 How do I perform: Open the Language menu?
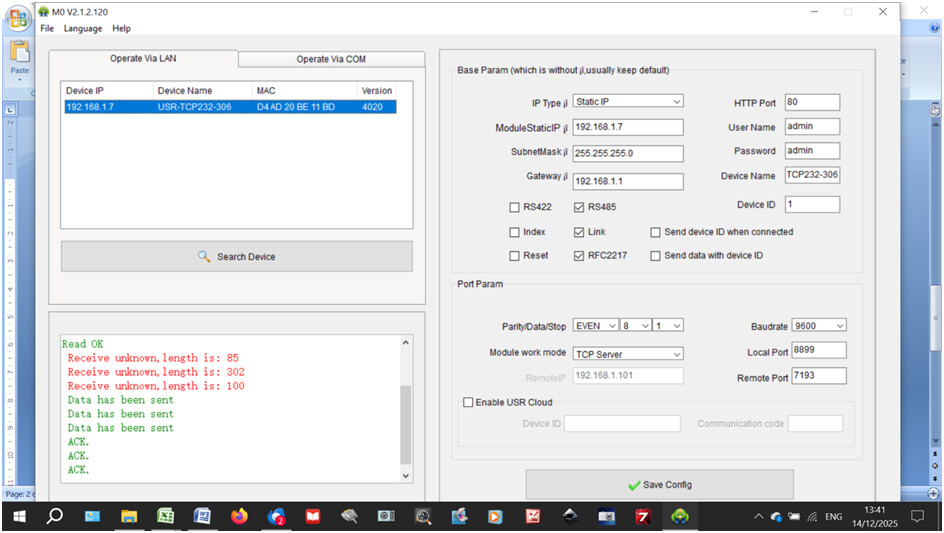pyautogui.click(x=83, y=29)
